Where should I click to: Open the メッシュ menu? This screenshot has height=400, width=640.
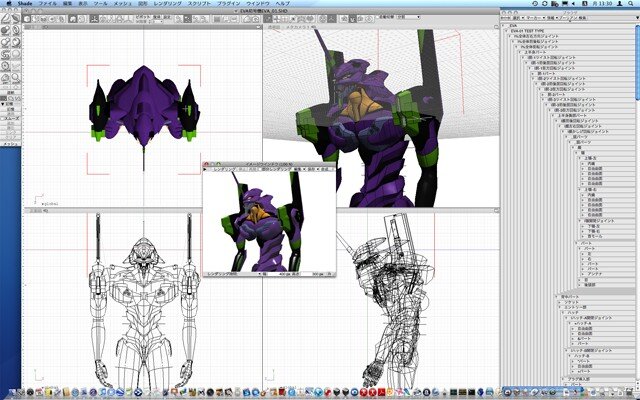pos(122,3)
